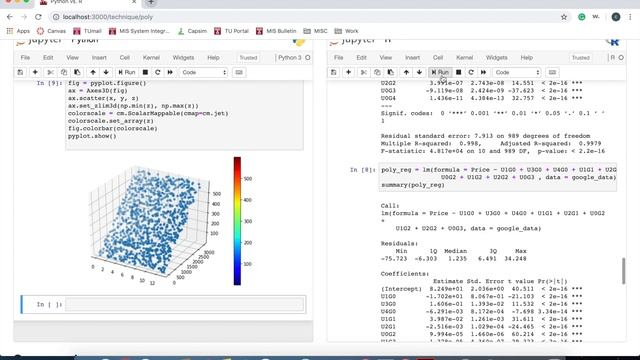Image resolution: width=640 pixels, height=360 pixels.
Task: Copy selected cells in the R notebook
Action: coord(377,72)
